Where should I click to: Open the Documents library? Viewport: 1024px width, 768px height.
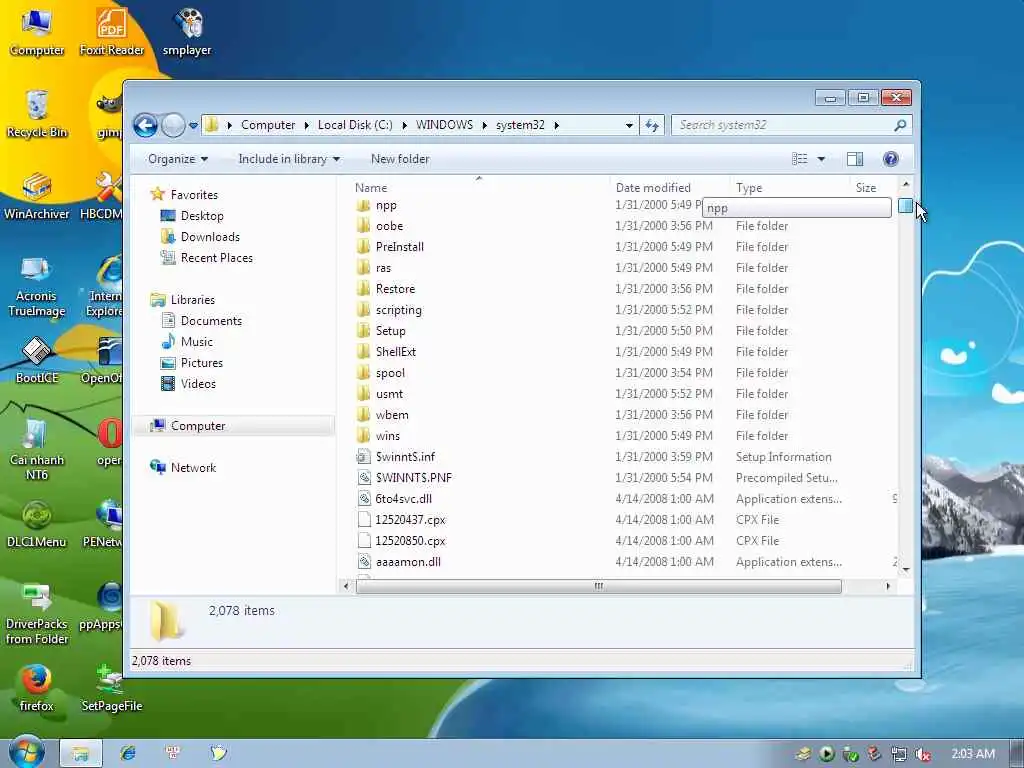tap(211, 321)
